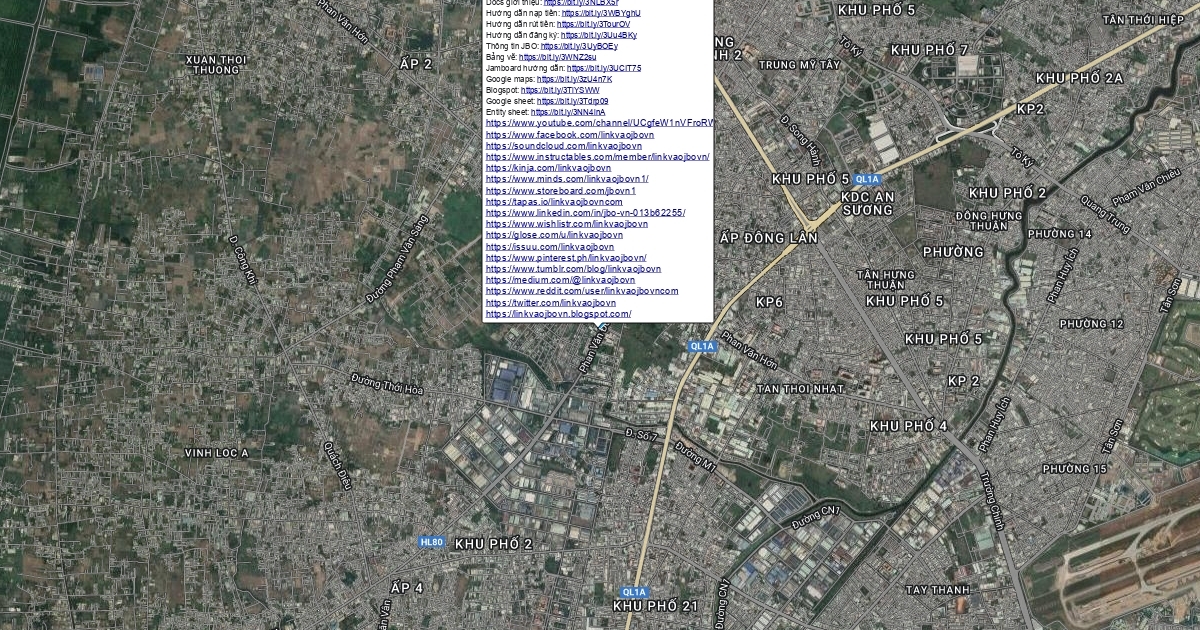This screenshot has height=630, width=1200.
Task: Click the PHƯỜNG 12 label
Action: click(1091, 324)
